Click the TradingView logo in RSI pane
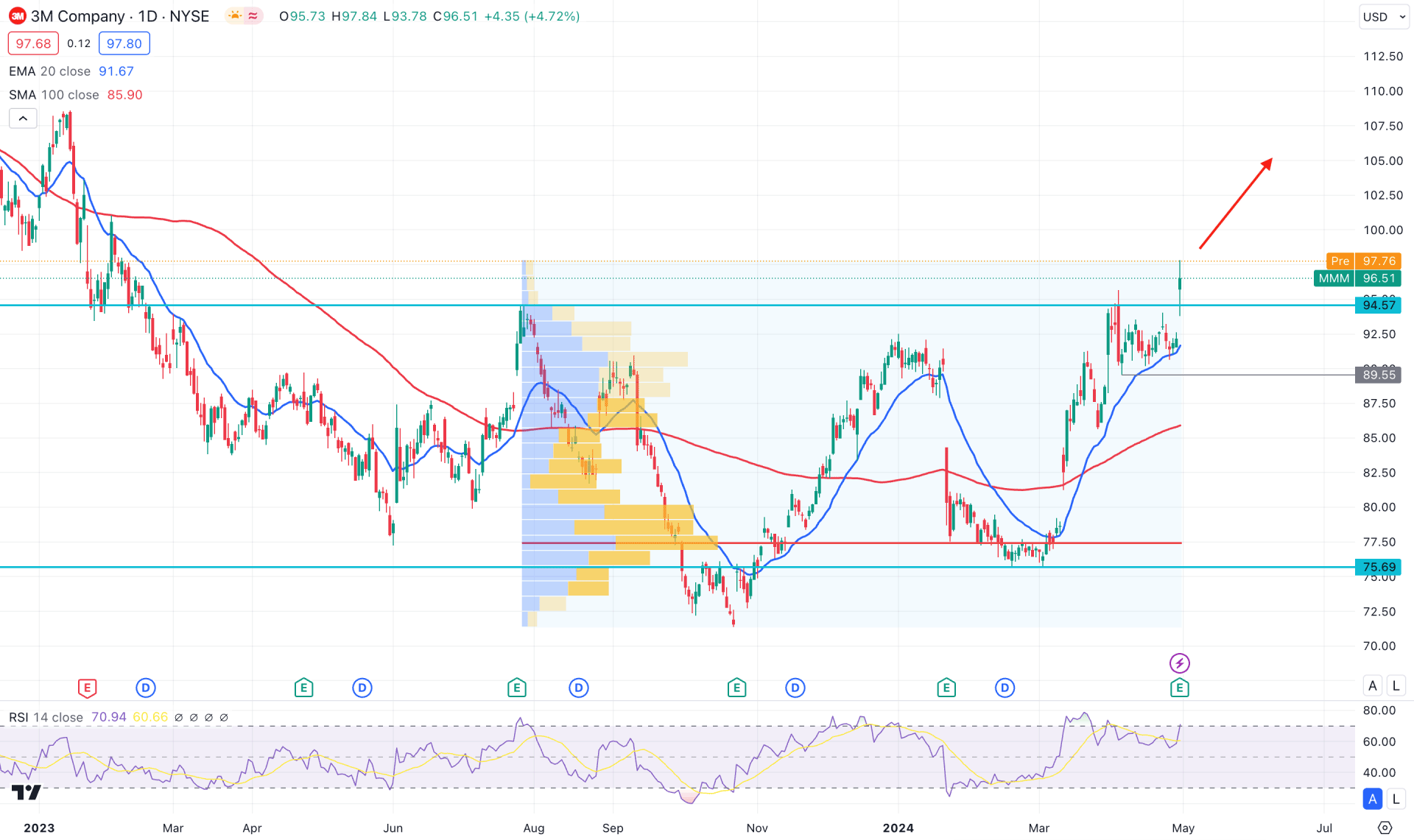 tap(27, 792)
